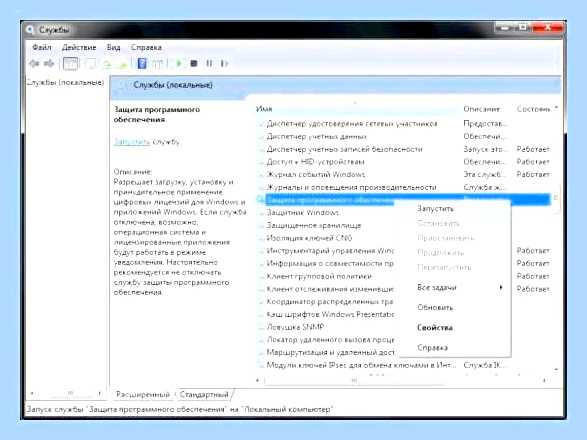Open help via the blue toolbar Help icon
Screen dimensions: 587x440
pyautogui.click(x=142, y=63)
